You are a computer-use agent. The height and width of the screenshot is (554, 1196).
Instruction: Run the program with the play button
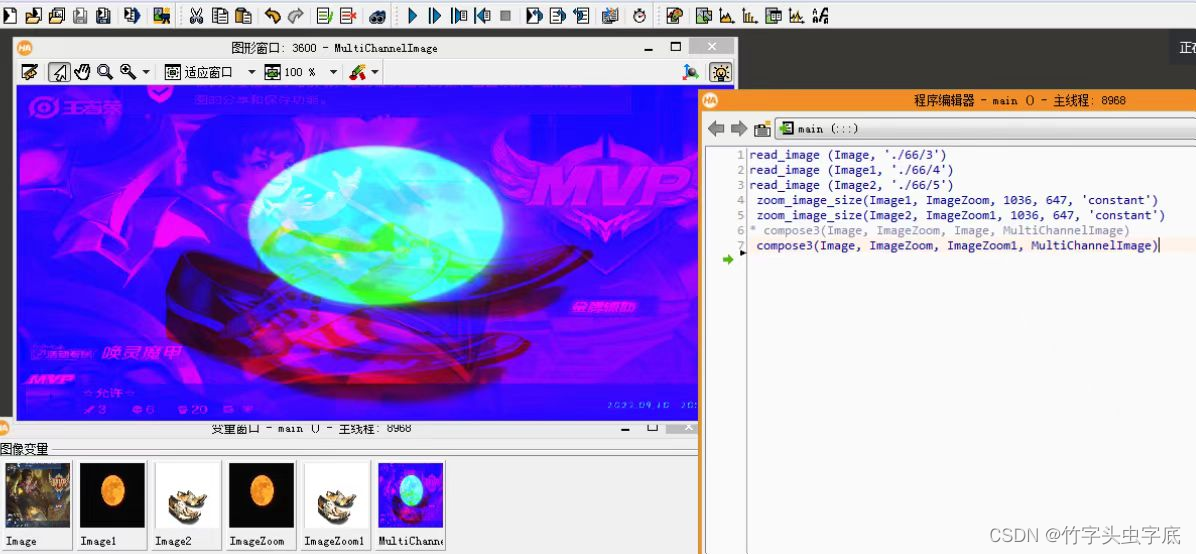413,15
